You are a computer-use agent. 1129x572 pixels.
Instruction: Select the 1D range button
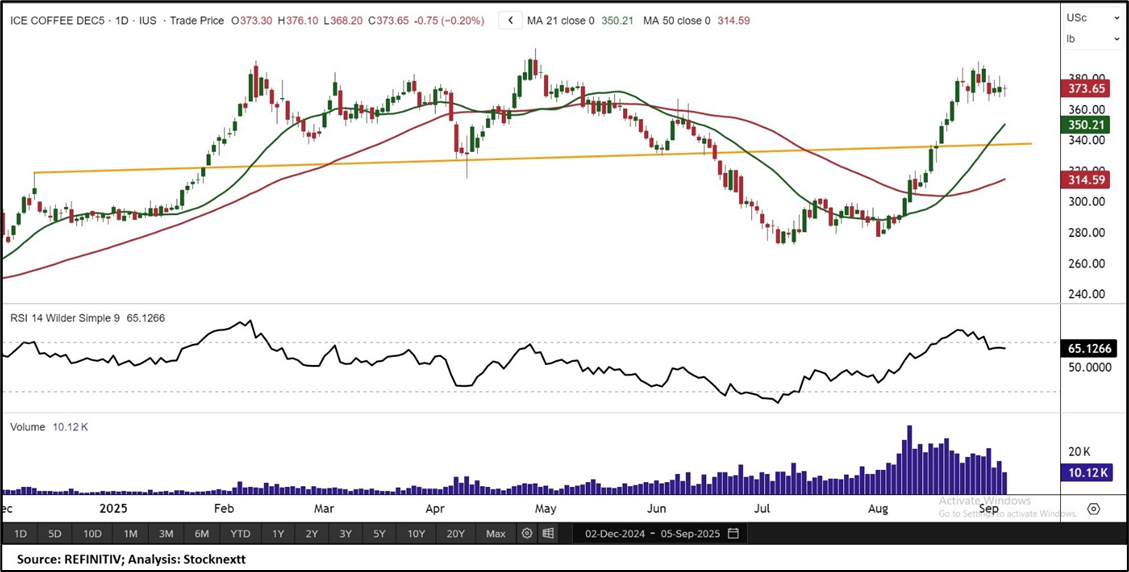pyautogui.click(x=21, y=534)
